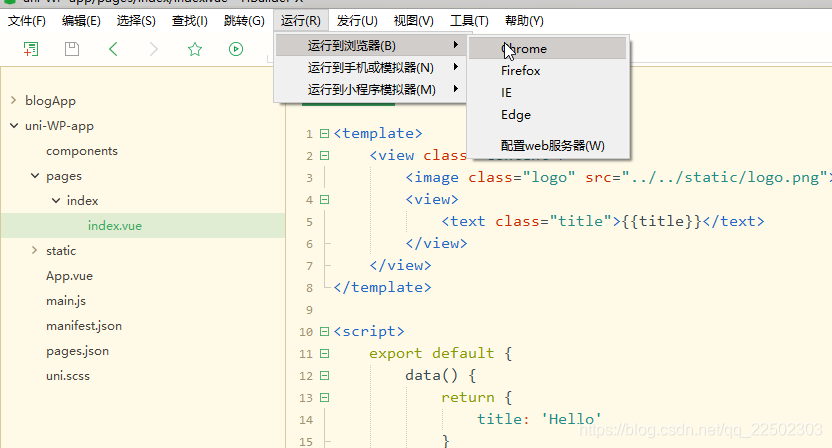Expand the static folder
This screenshot has width=832, height=448.
[34, 251]
